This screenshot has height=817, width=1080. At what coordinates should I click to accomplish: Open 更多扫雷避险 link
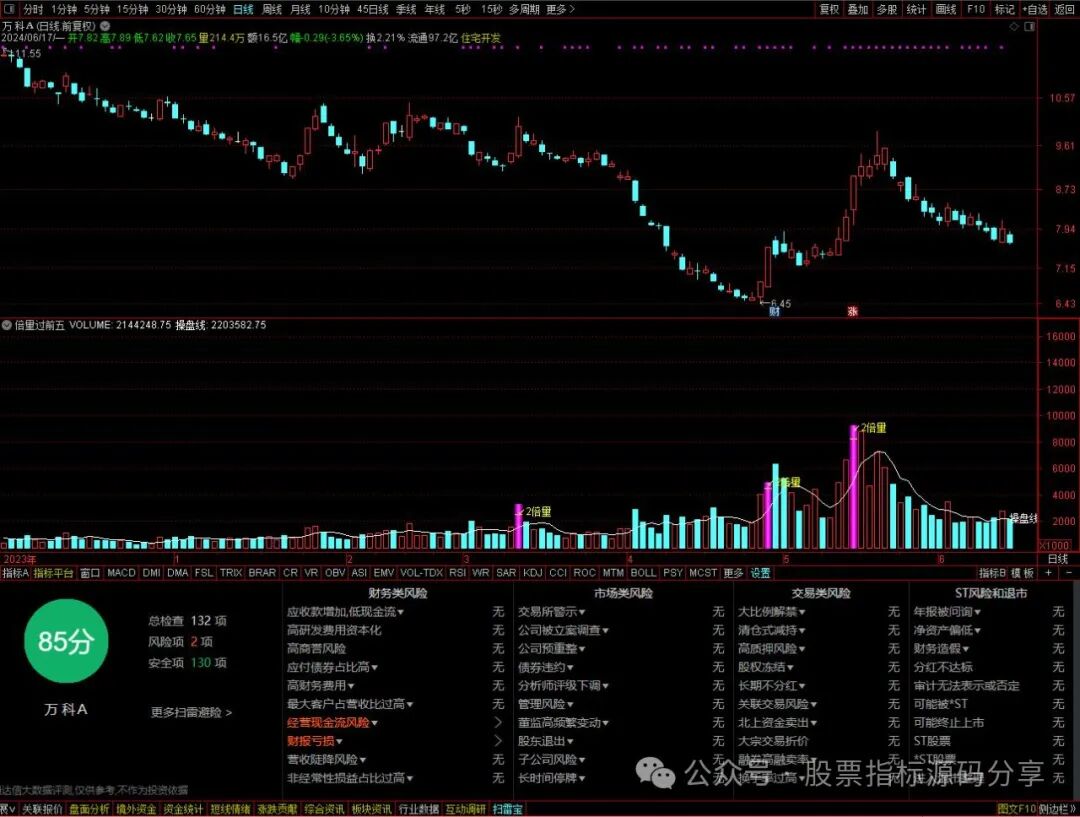(191, 712)
